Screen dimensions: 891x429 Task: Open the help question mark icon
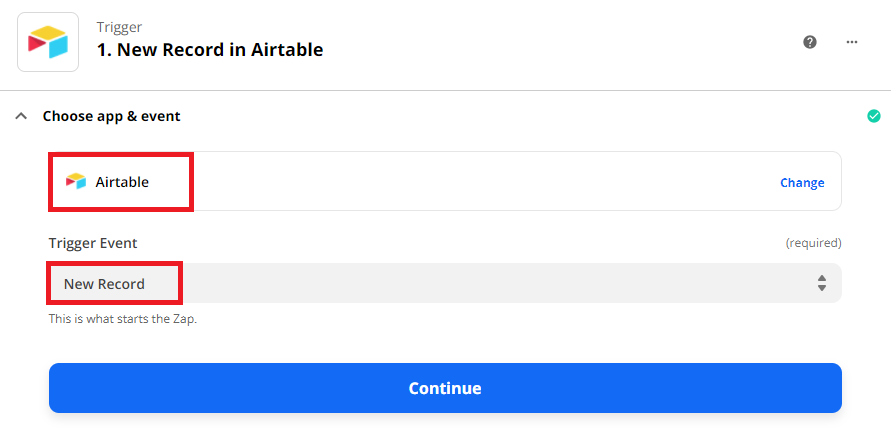point(810,42)
